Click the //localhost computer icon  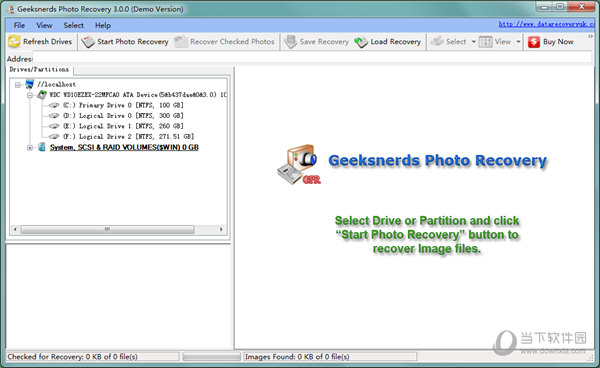[29, 84]
